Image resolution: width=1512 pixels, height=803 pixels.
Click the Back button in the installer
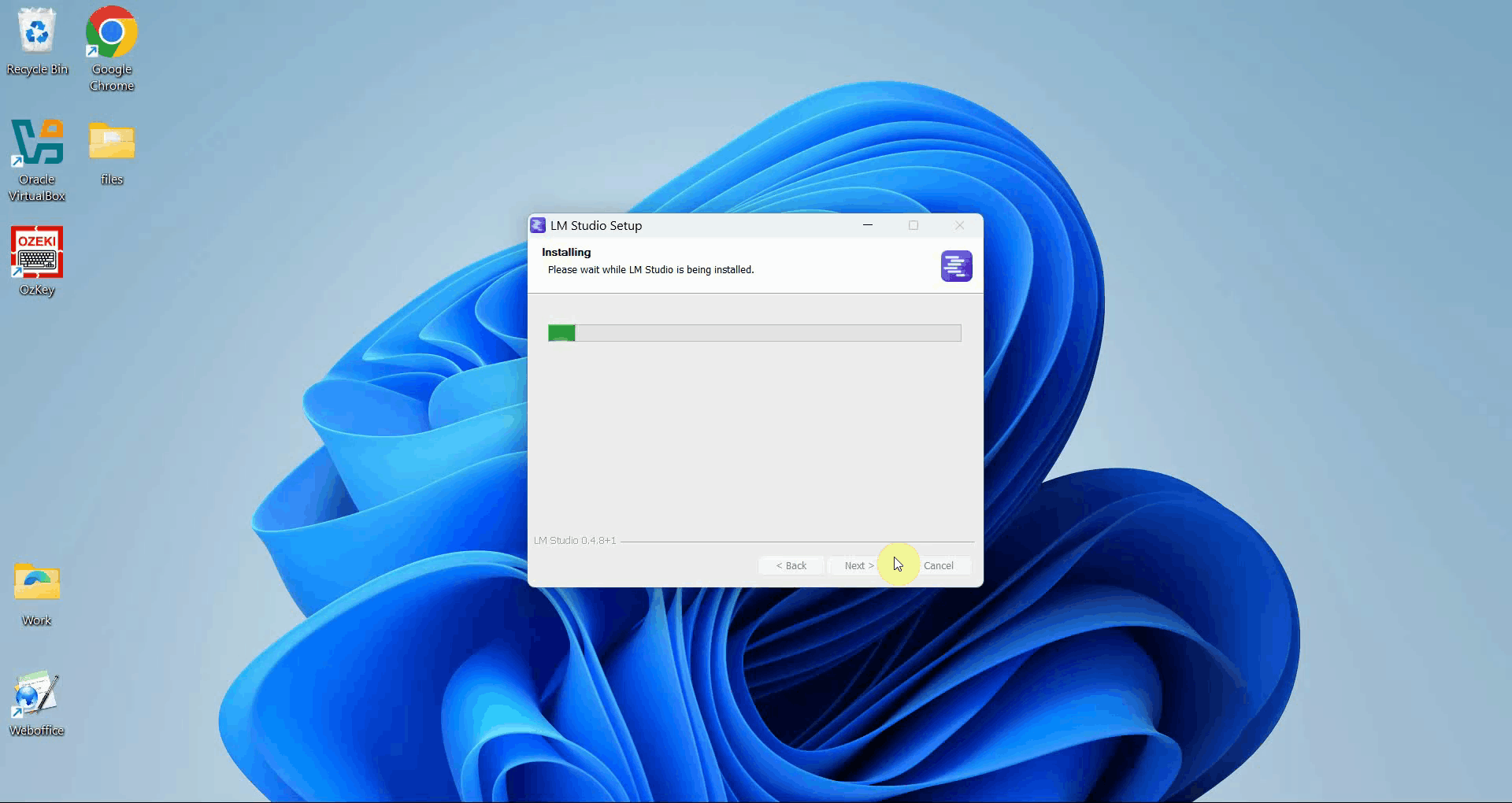791,565
